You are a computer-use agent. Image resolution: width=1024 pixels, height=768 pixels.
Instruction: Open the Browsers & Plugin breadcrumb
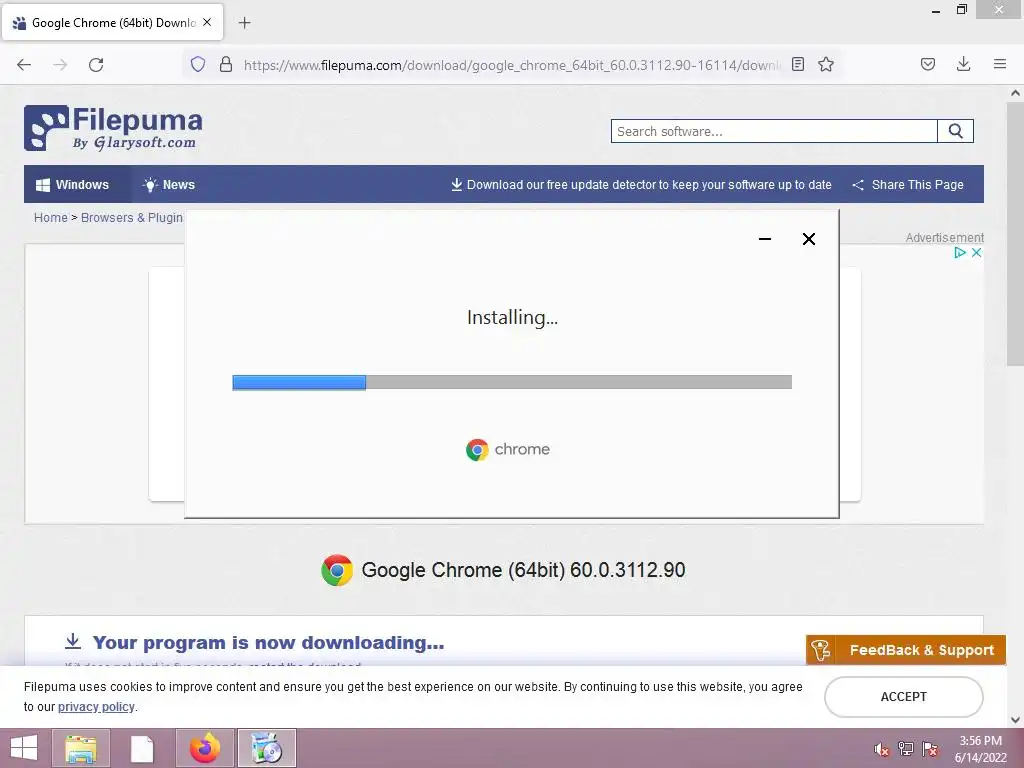coord(132,217)
